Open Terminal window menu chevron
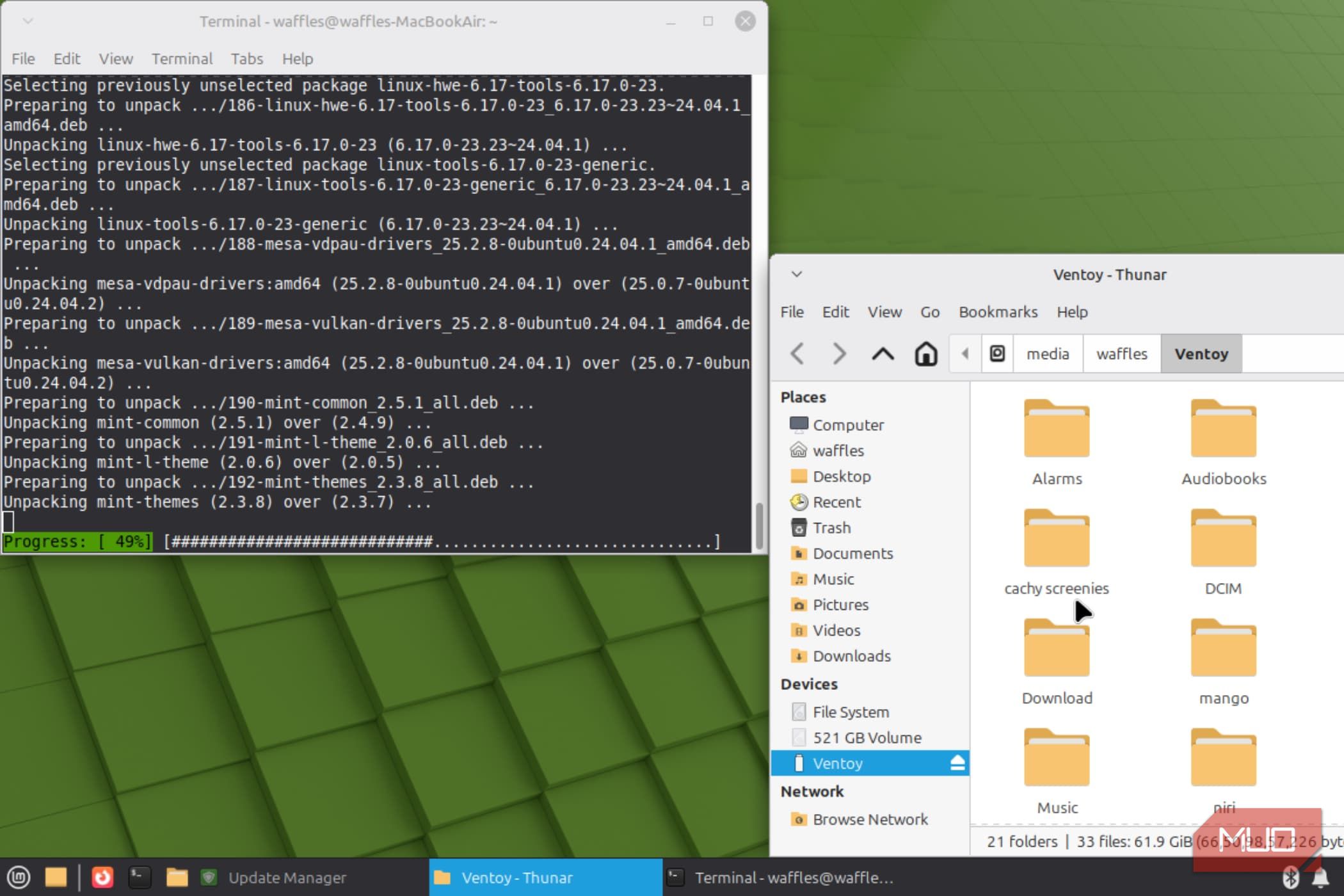 click(28, 21)
